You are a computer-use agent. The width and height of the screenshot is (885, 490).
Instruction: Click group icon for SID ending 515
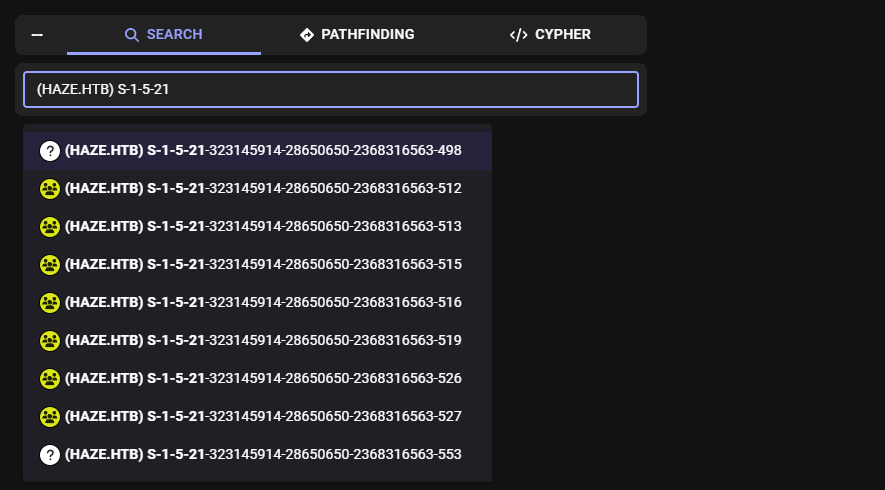(50, 265)
